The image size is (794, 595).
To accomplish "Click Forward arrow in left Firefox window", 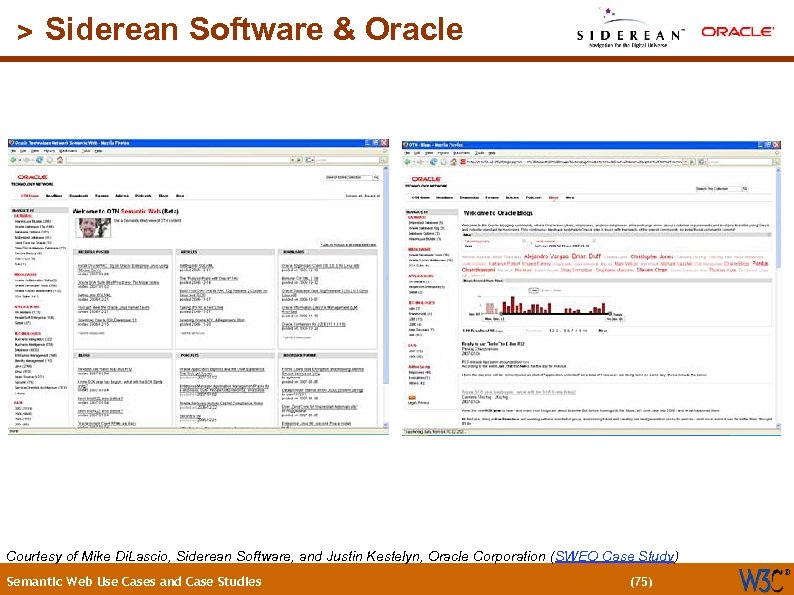I will (x=25, y=160).
